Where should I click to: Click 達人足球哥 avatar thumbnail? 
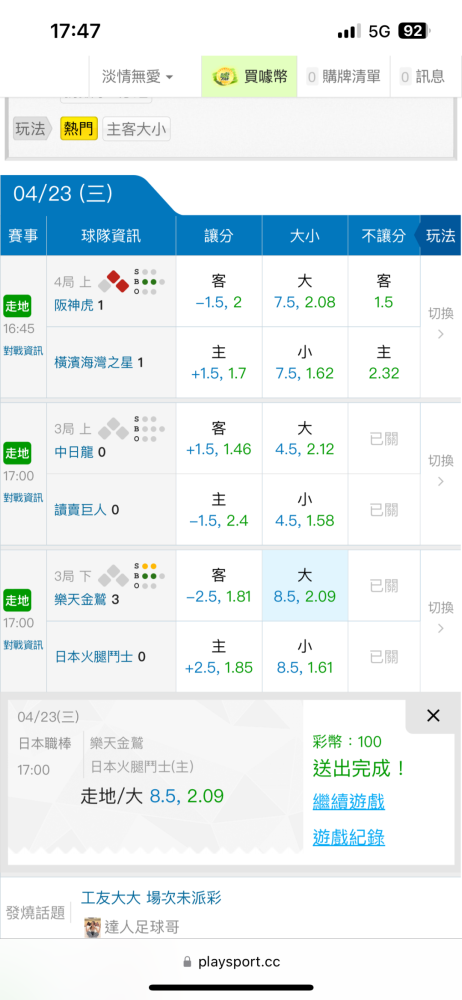[x=93, y=927]
